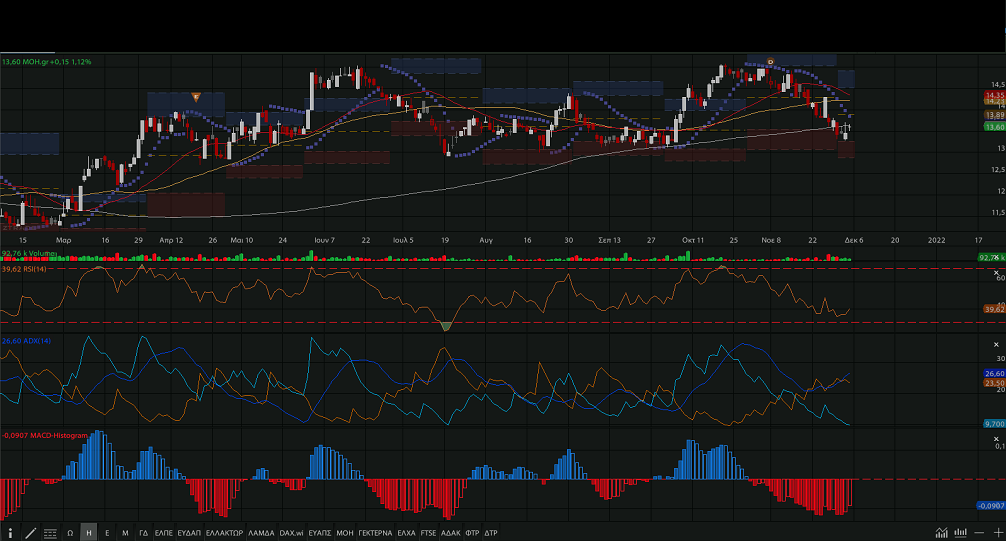The width and height of the screenshot is (1006, 541).
Task: Click the Οκτ 11 date on time axis
Action: (693, 240)
